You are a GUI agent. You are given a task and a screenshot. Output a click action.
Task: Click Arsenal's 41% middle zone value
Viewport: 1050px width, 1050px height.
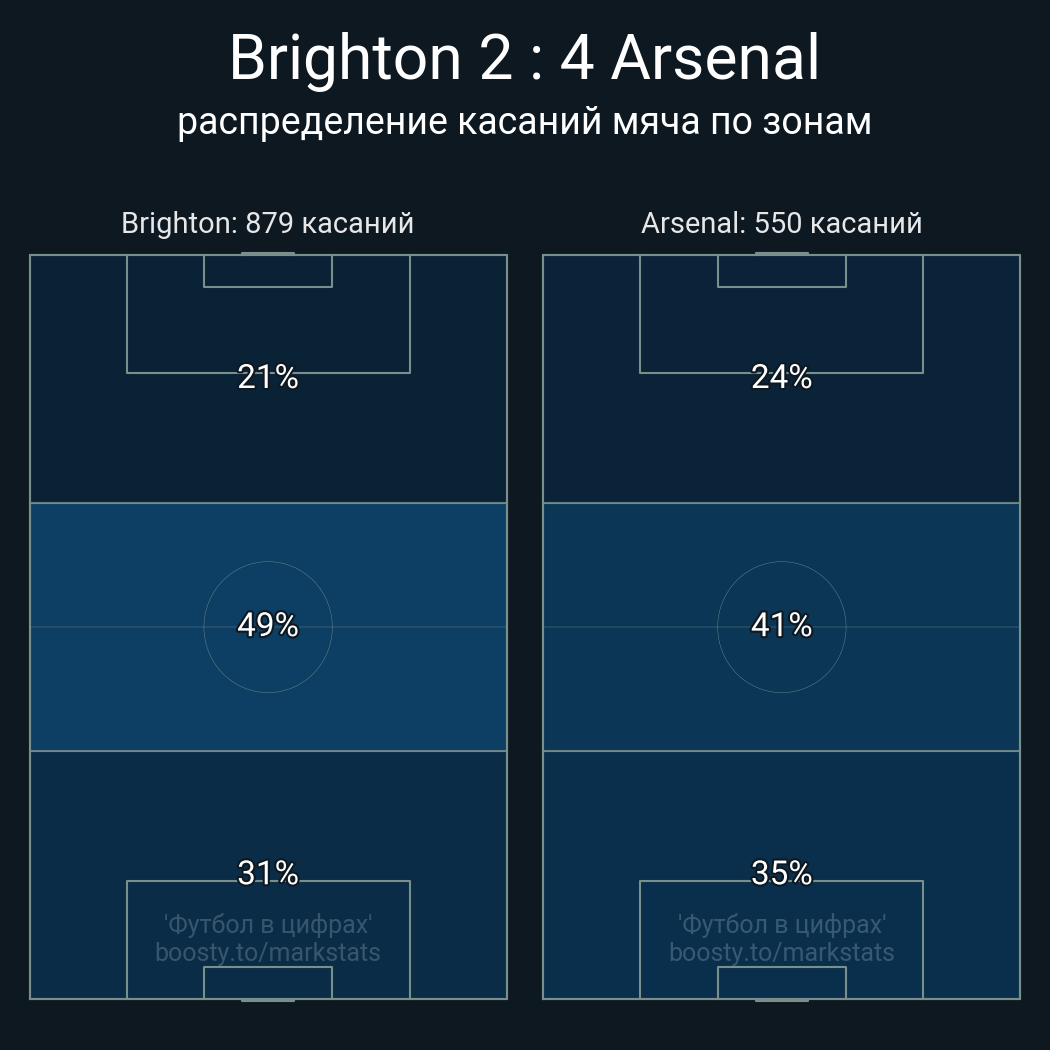tap(781, 625)
